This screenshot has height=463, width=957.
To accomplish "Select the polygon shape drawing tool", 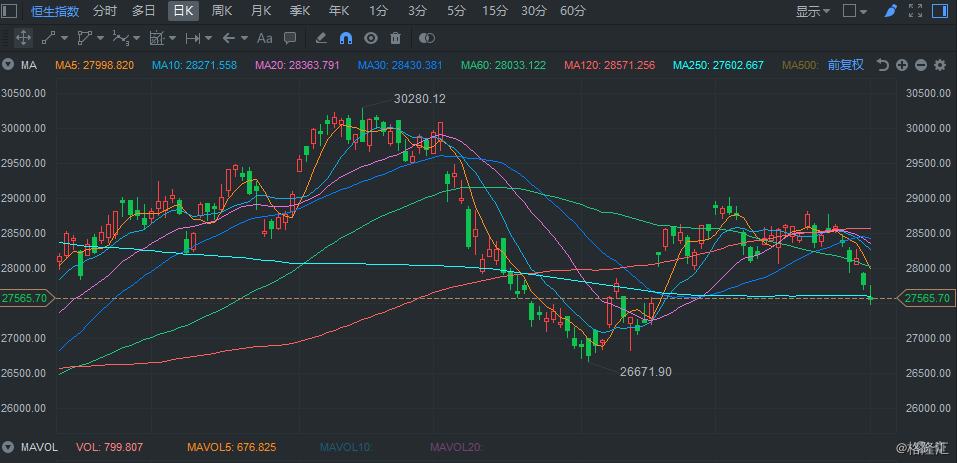I will (84, 38).
